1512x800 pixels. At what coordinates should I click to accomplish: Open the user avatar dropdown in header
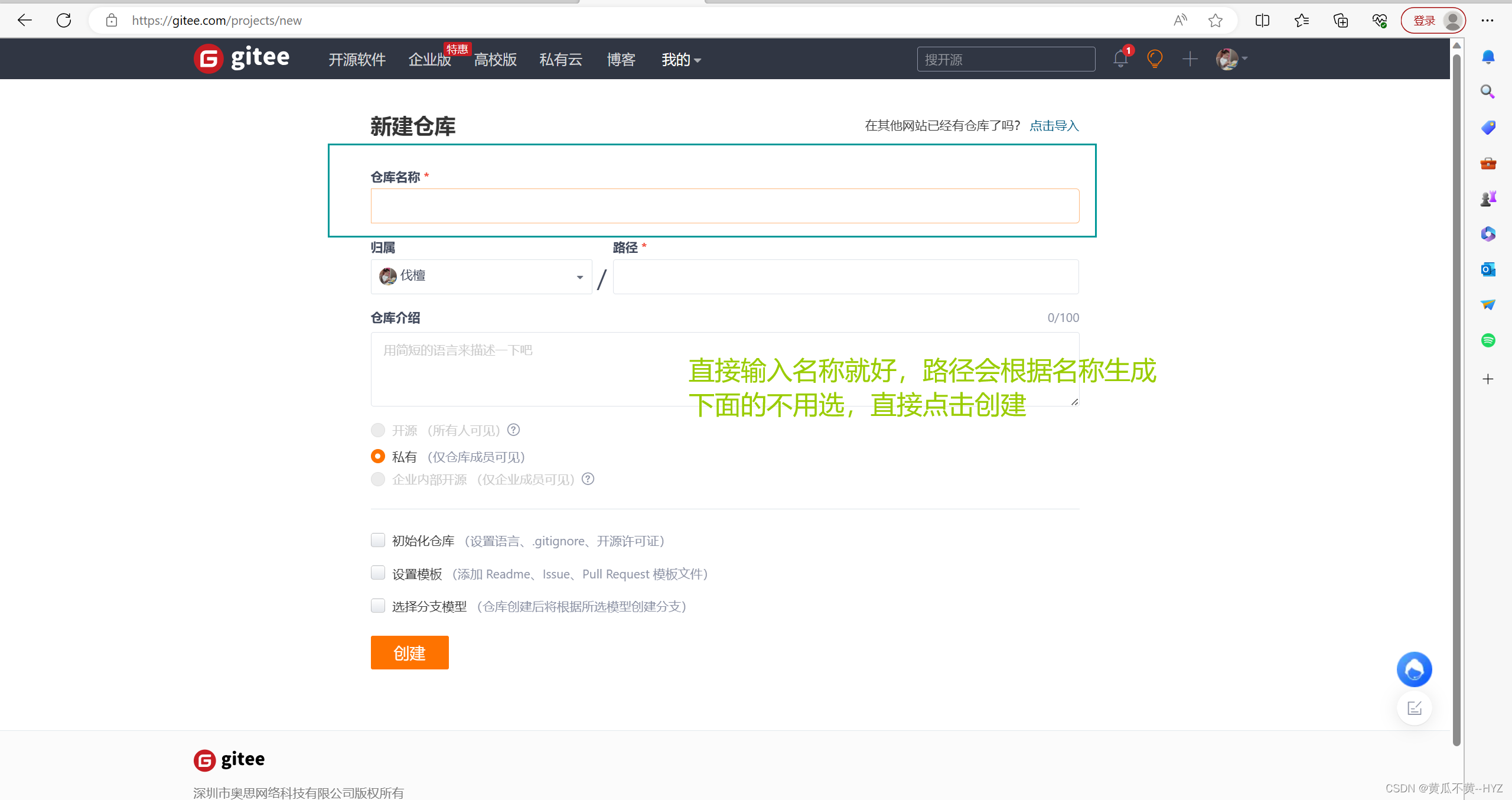tap(1231, 59)
